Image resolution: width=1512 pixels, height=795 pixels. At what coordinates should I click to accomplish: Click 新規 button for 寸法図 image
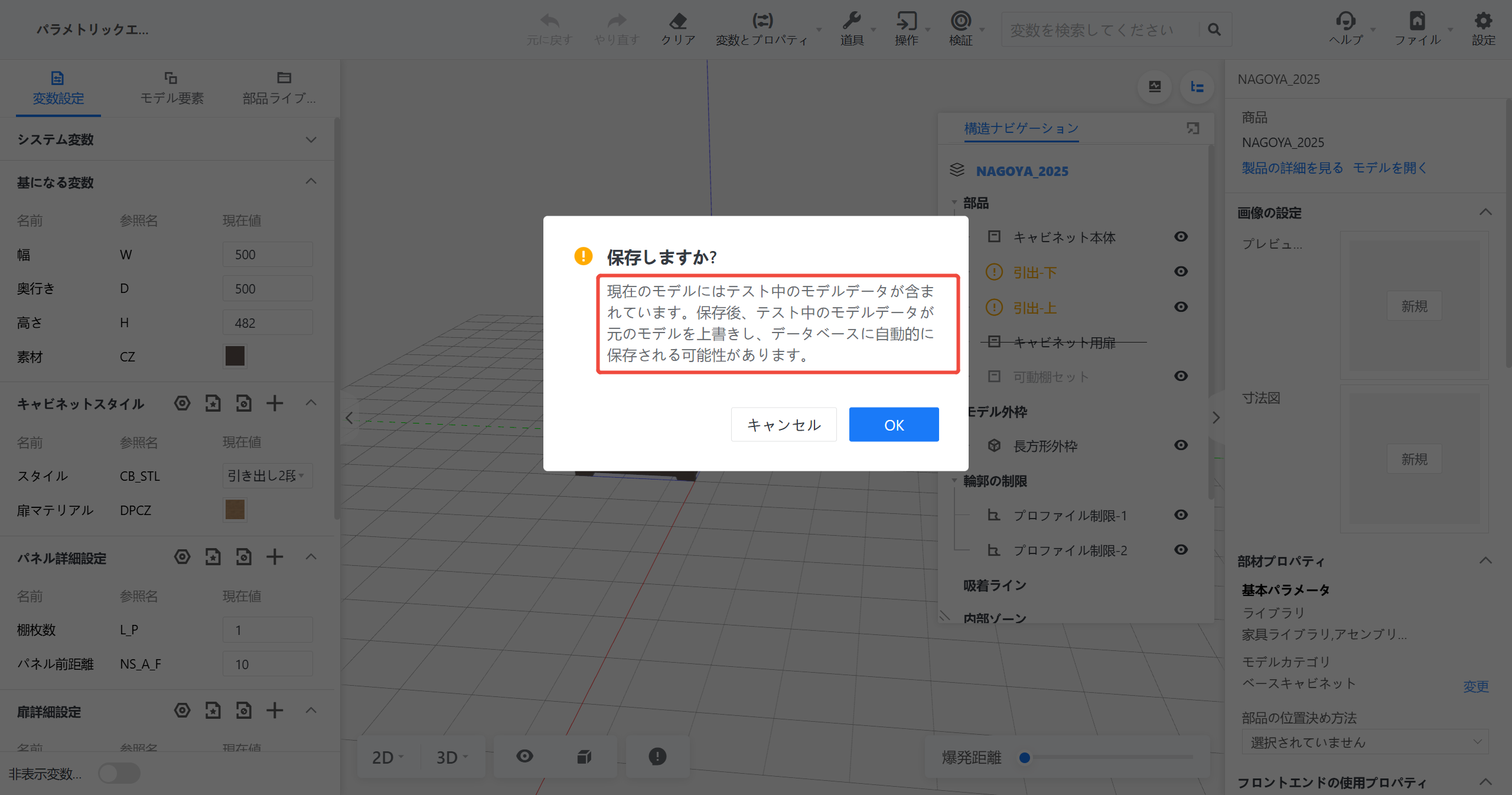1414,459
